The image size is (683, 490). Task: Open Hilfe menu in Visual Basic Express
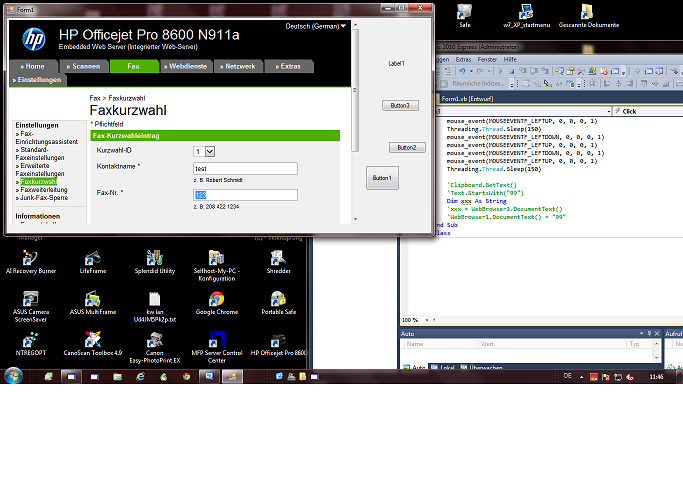(x=510, y=60)
